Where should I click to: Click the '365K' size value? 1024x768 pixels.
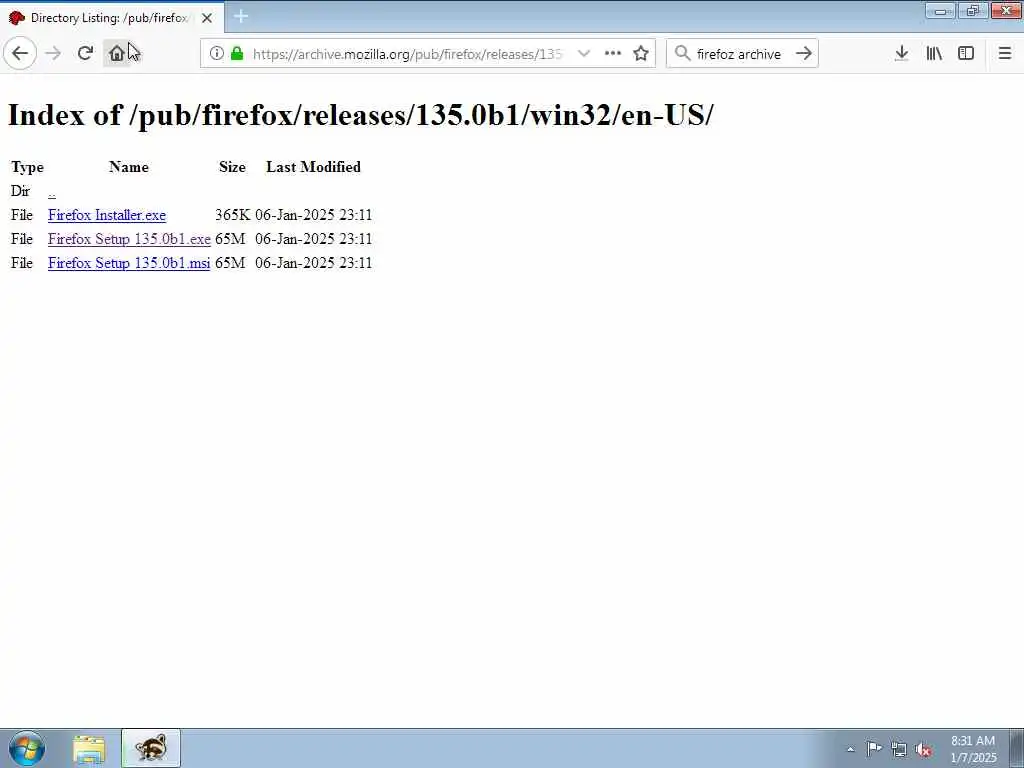232,215
